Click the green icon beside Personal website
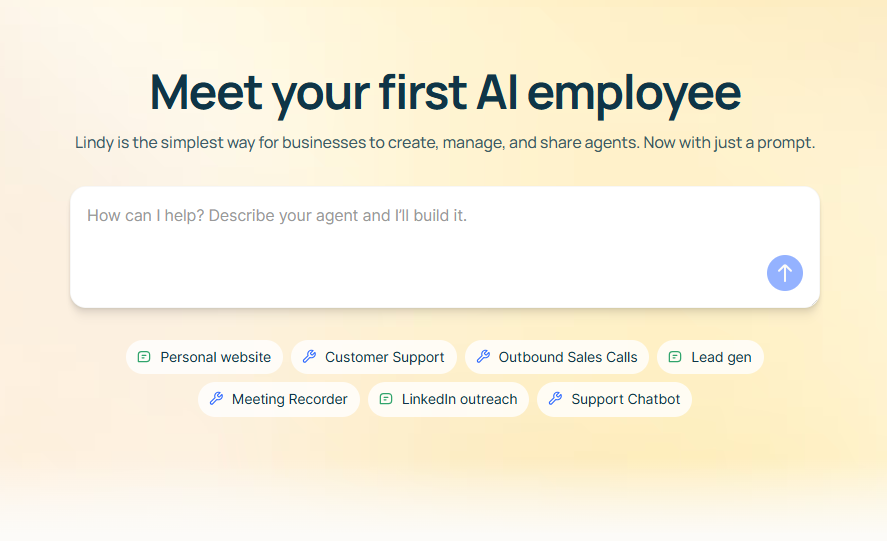The width and height of the screenshot is (887, 541). click(x=144, y=357)
